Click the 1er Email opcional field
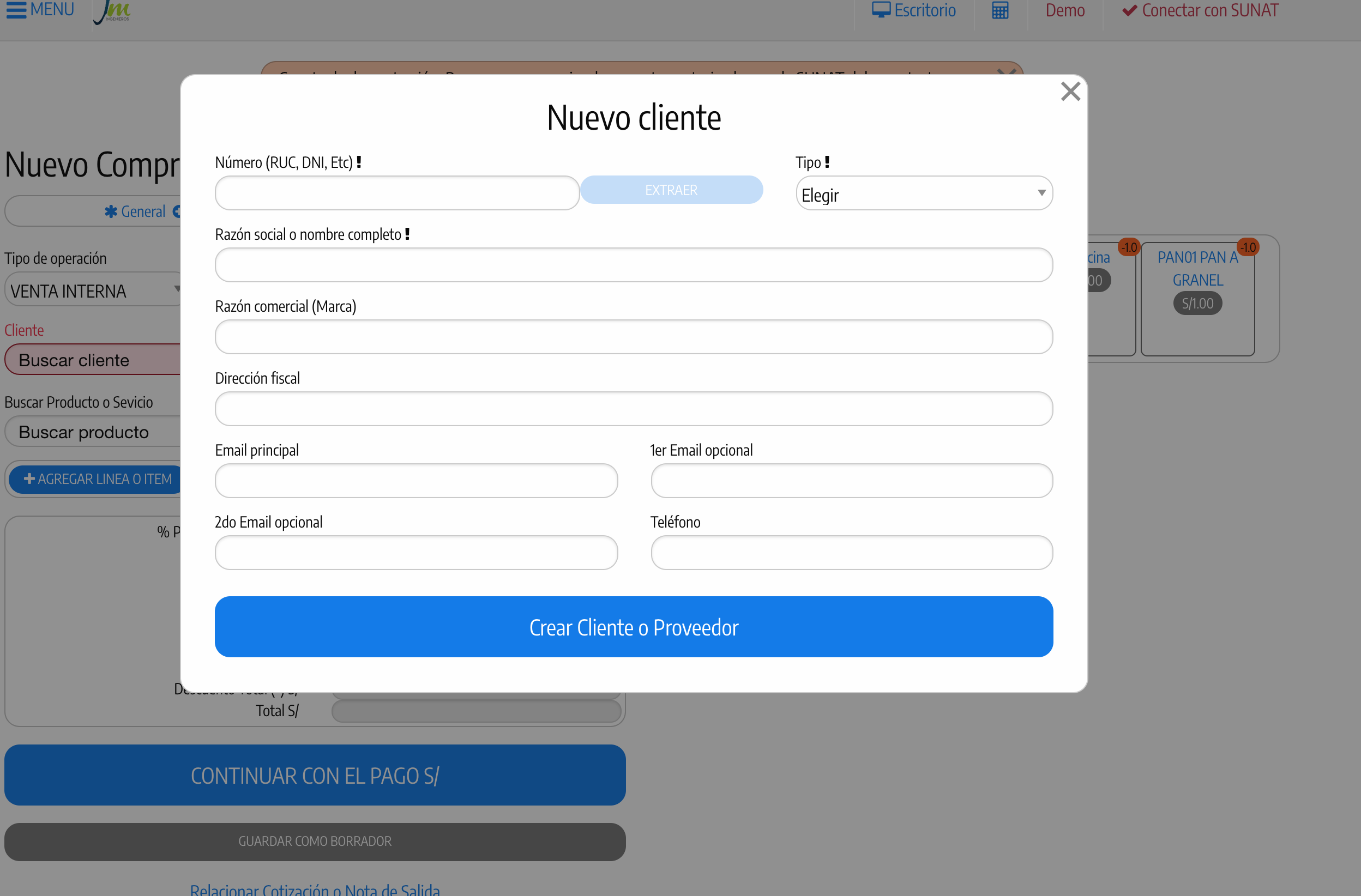Viewport: 1361px width, 896px height. 851,481
